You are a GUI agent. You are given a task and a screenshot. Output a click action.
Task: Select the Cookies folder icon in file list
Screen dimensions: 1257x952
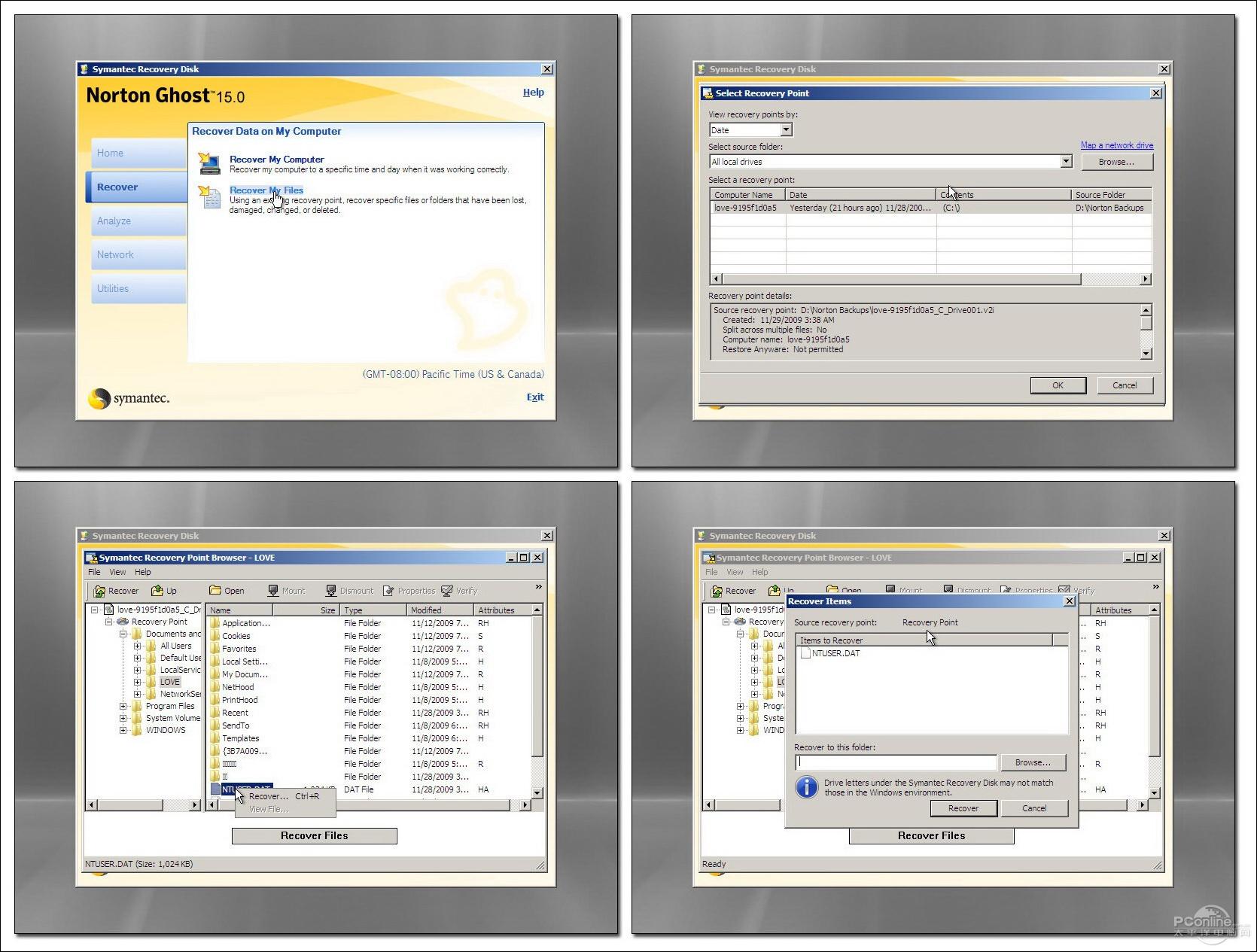(x=215, y=636)
